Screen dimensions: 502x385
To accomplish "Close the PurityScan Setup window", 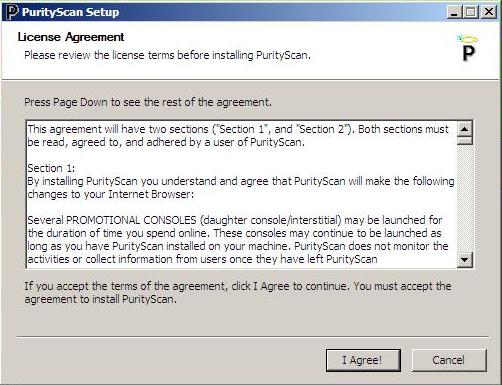I will pyautogui.click(x=489, y=12).
